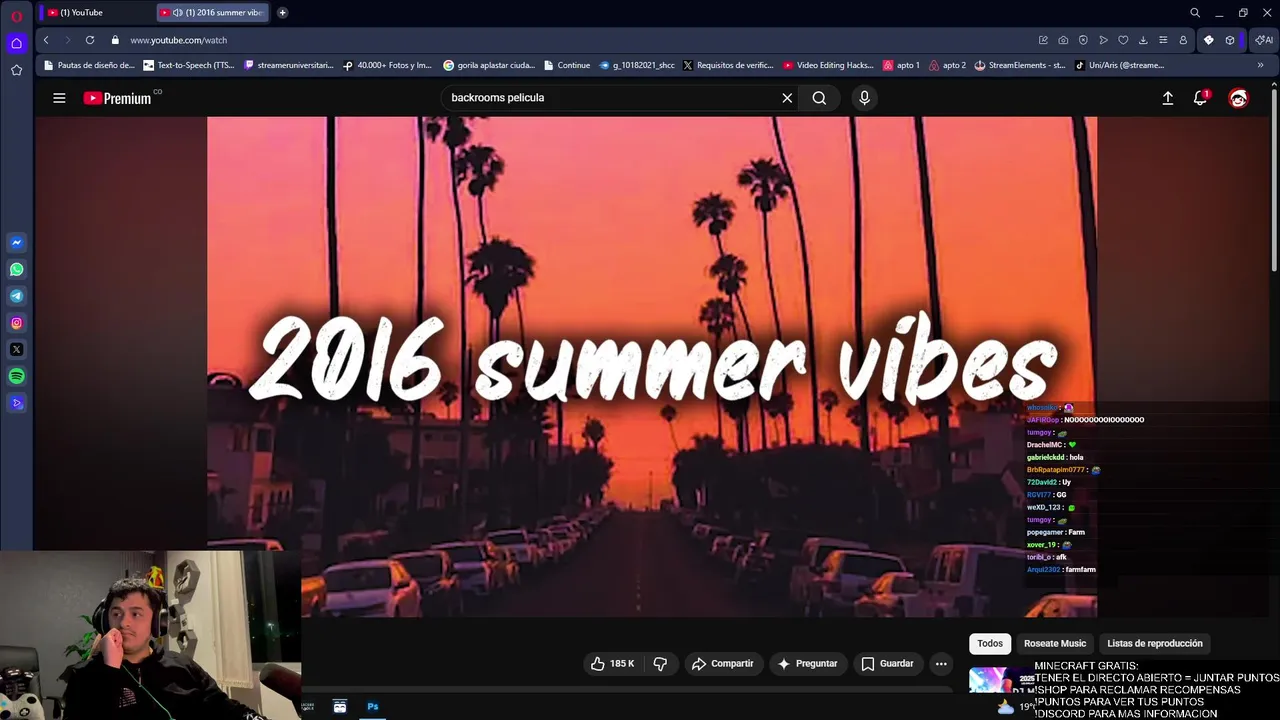Open gorila aplastar ciuda bookmark

click(489, 65)
